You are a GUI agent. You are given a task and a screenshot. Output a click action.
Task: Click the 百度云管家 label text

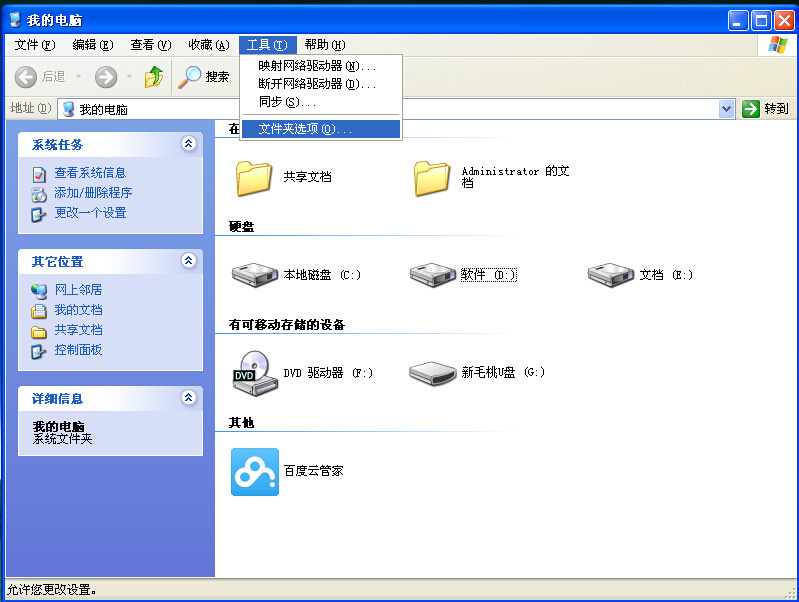tap(313, 470)
